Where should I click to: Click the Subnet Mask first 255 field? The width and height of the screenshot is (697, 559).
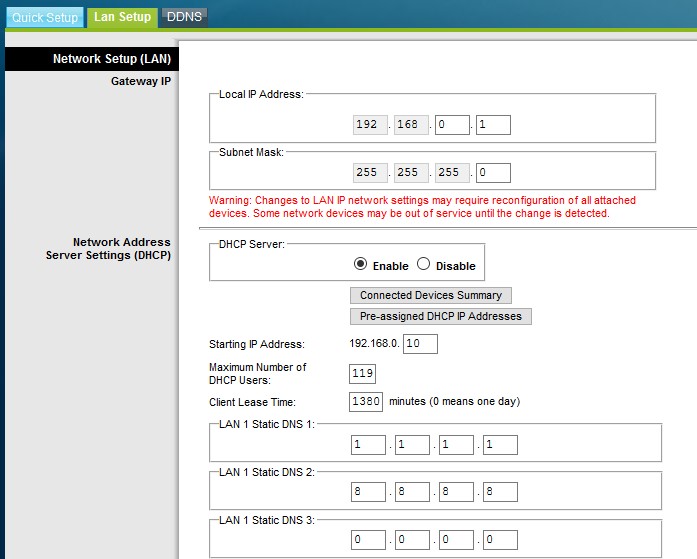(370, 172)
